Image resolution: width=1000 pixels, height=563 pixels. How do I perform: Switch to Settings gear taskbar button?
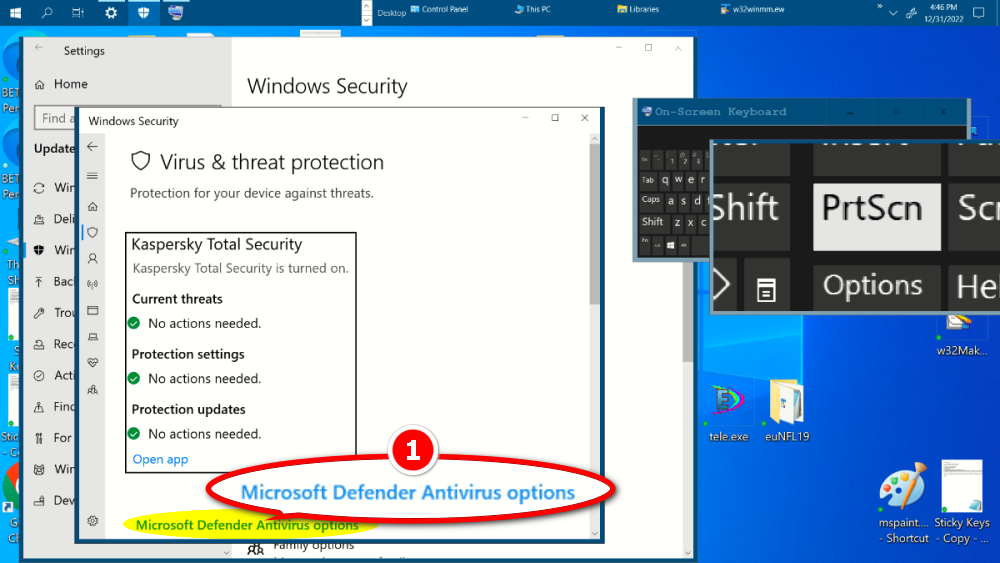point(111,12)
